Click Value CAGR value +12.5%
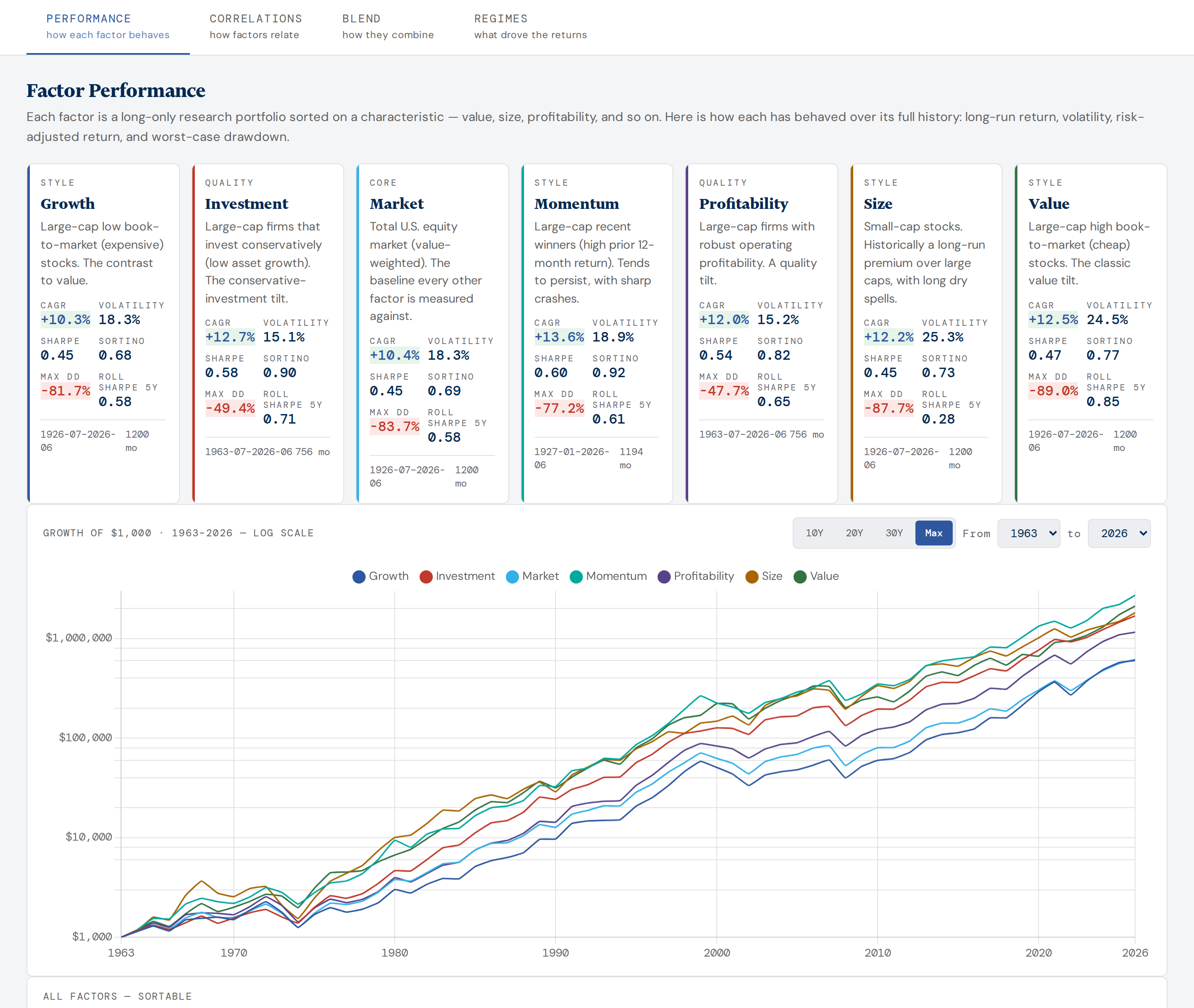The height and width of the screenshot is (1008, 1194). point(1053,320)
